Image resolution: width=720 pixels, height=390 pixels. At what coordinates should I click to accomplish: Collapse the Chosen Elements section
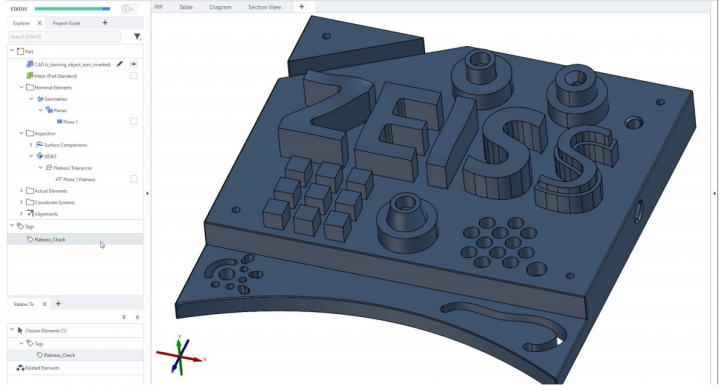pos(12,330)
